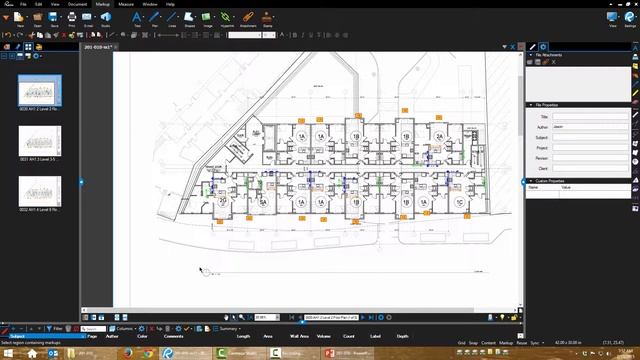
Task: Open Firefox from the taskbar
Action: point(128,353)
